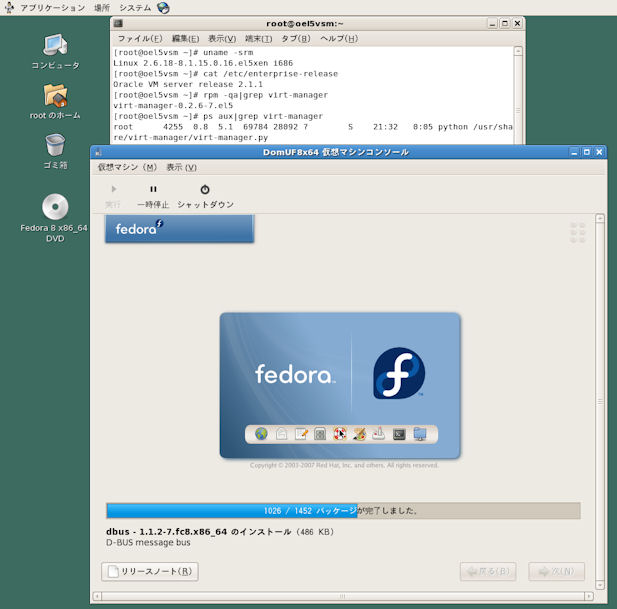Screen dimensions: 617x609
Task: Click the console scroll-down arrow
Action: click(600, 585)
